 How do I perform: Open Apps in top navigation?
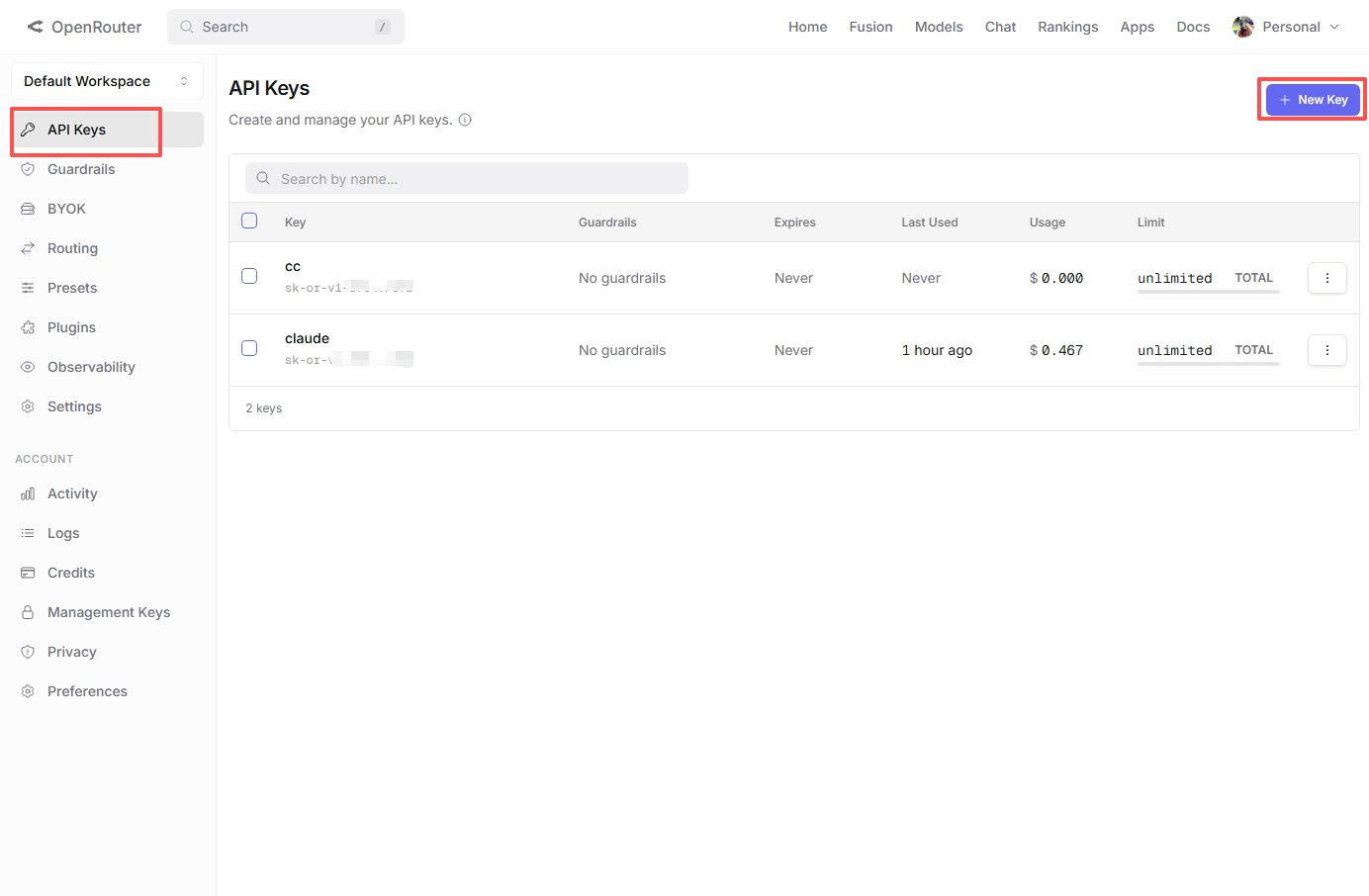1137,27
